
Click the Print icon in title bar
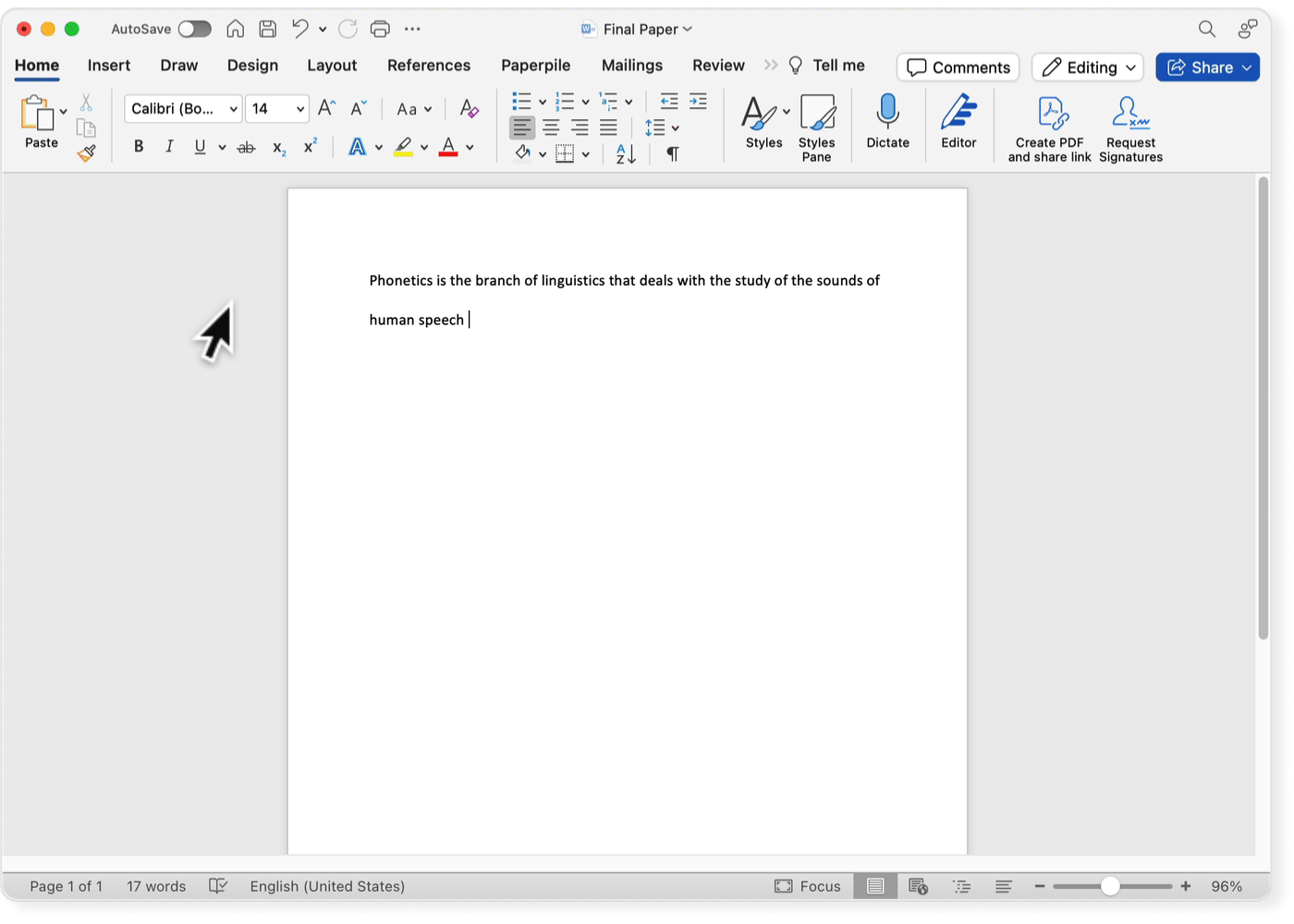380,29
